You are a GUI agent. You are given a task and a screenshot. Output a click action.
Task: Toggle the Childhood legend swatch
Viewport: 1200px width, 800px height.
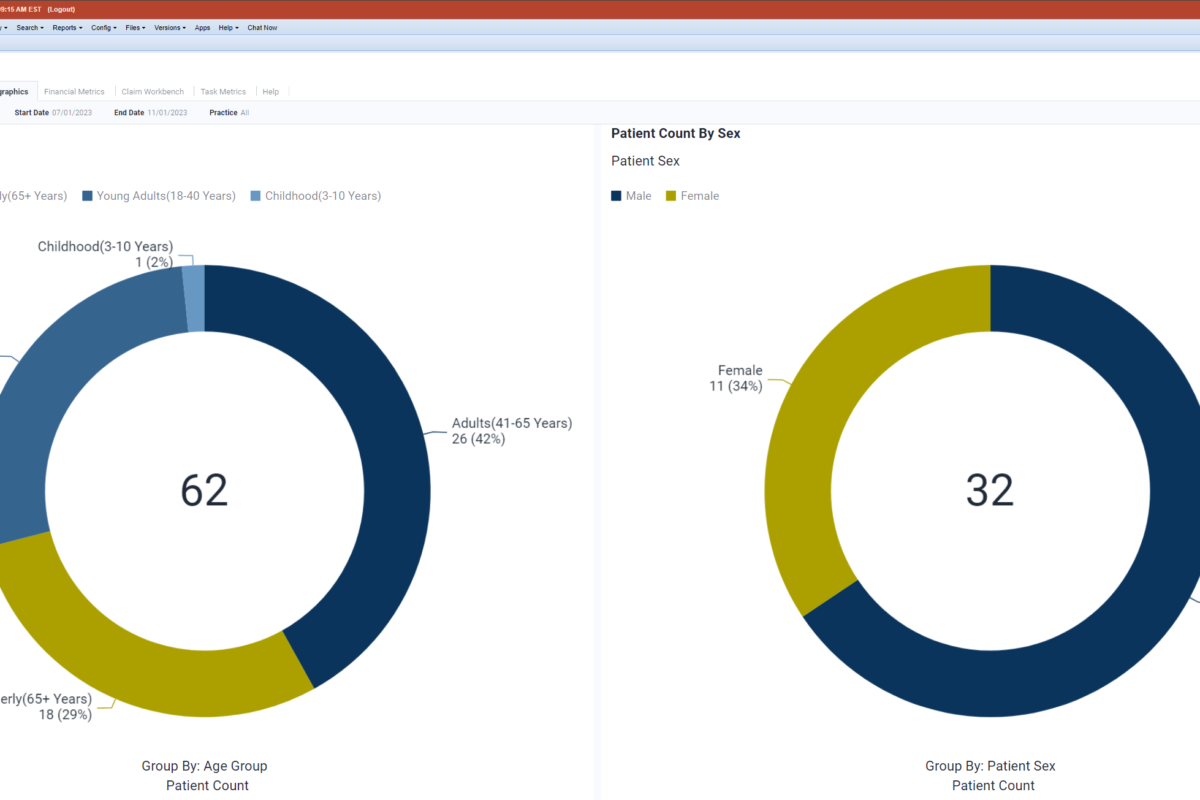tap(256, 196)
